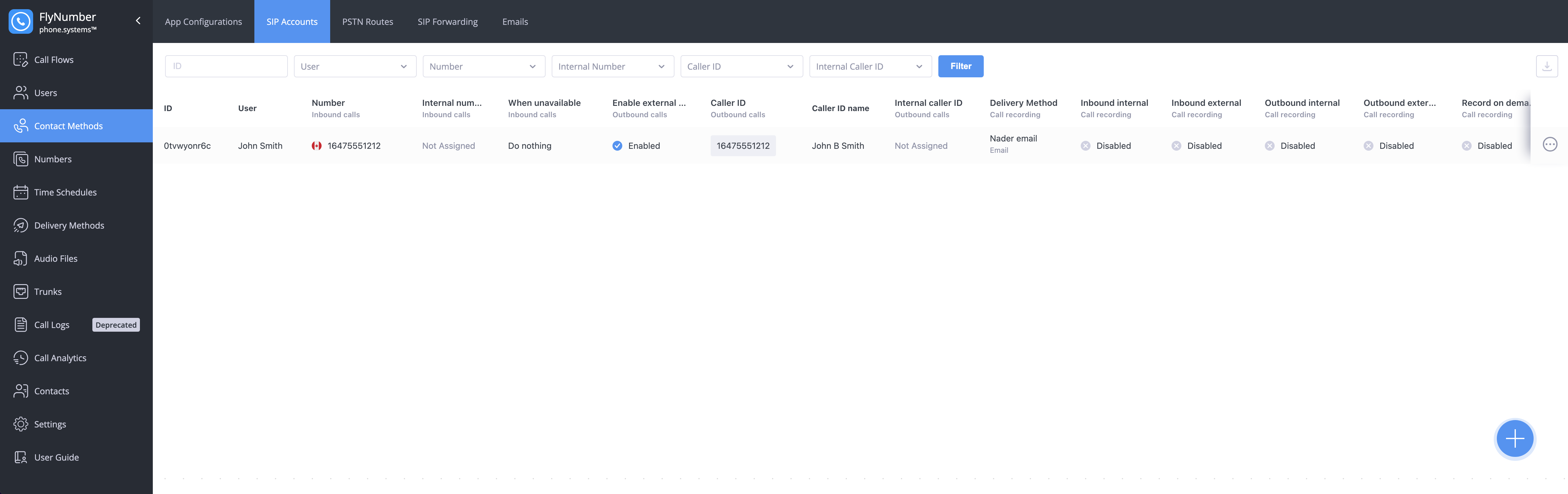Collapse the sidebar with the arrow
This screenshot has width=1568, height=494.
click(138, 21)
